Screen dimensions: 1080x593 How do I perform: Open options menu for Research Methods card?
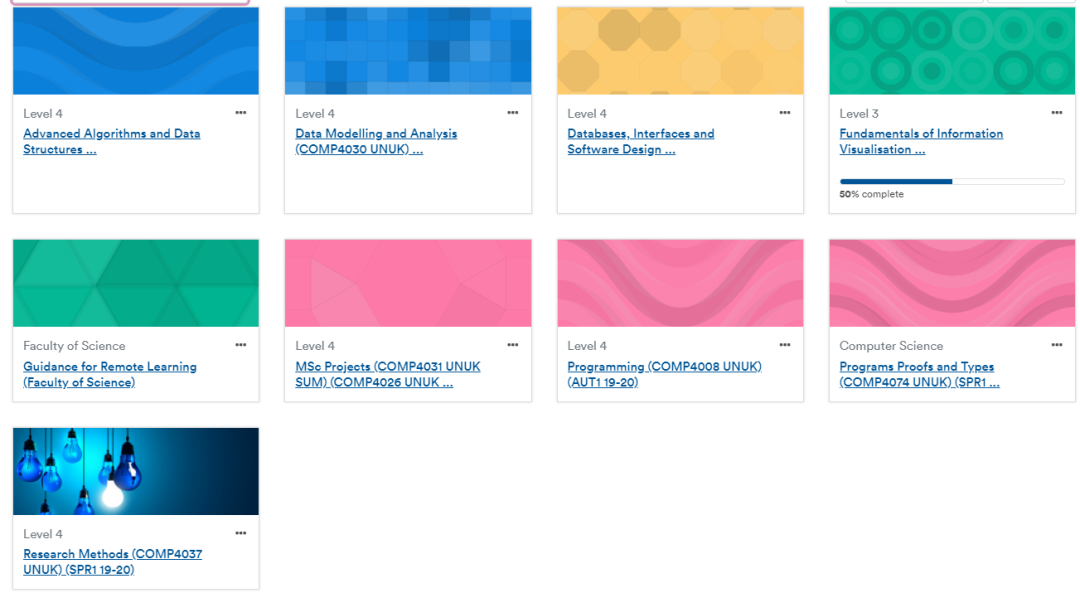click(x=240, y=533)
